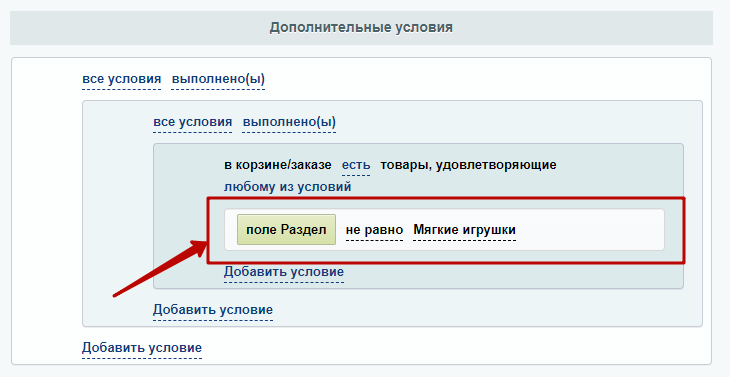
Task: Click the middle-level "Добавить условие" link
Action: [x=213, y=310]
